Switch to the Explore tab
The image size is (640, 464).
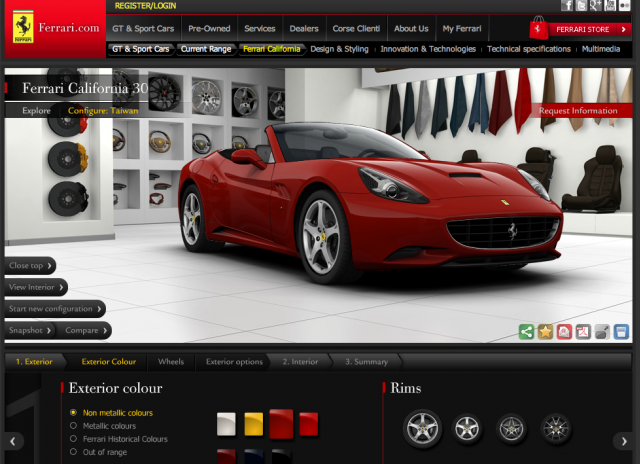(x=36, y=111)
